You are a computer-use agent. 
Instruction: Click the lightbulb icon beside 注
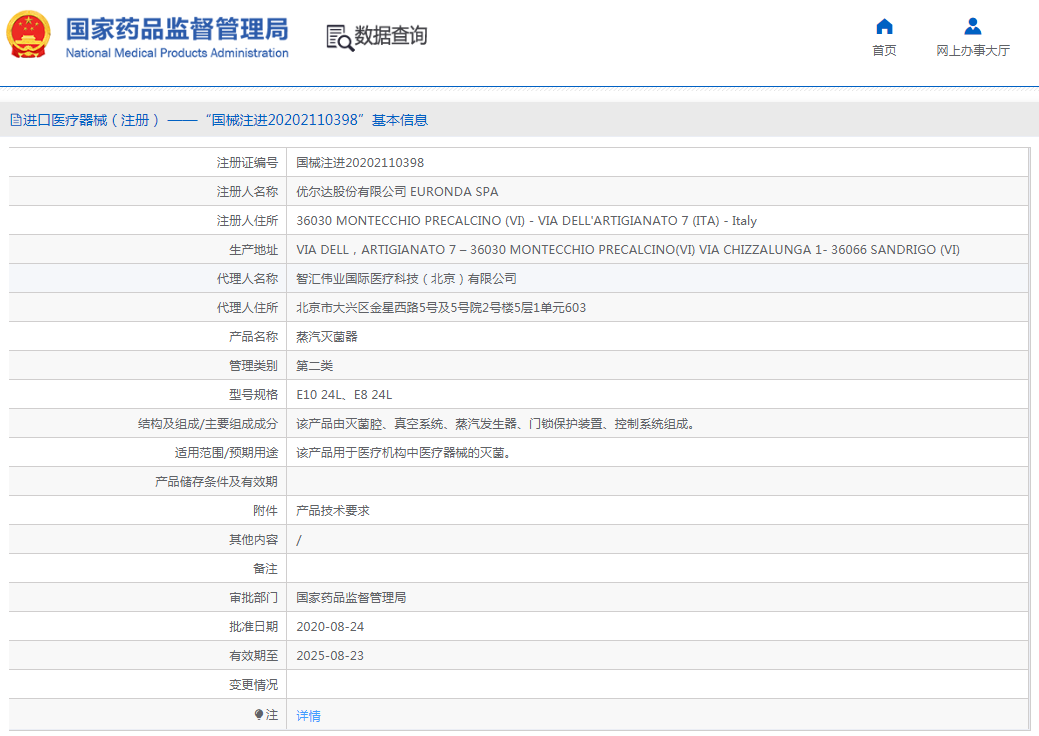click(x=259, y=715)
